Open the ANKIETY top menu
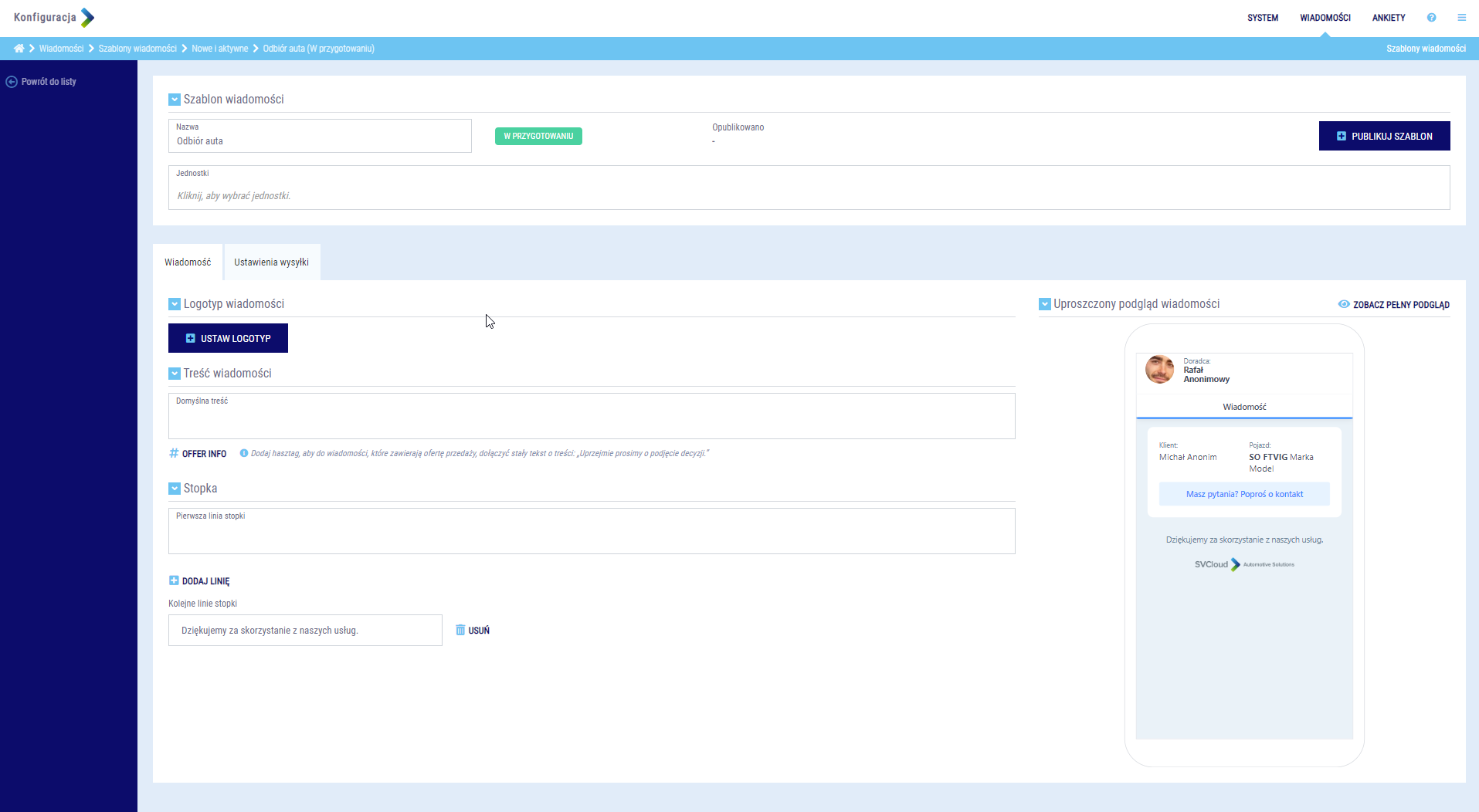The height and width of the screenshot is (812, 1479). 1388,18
